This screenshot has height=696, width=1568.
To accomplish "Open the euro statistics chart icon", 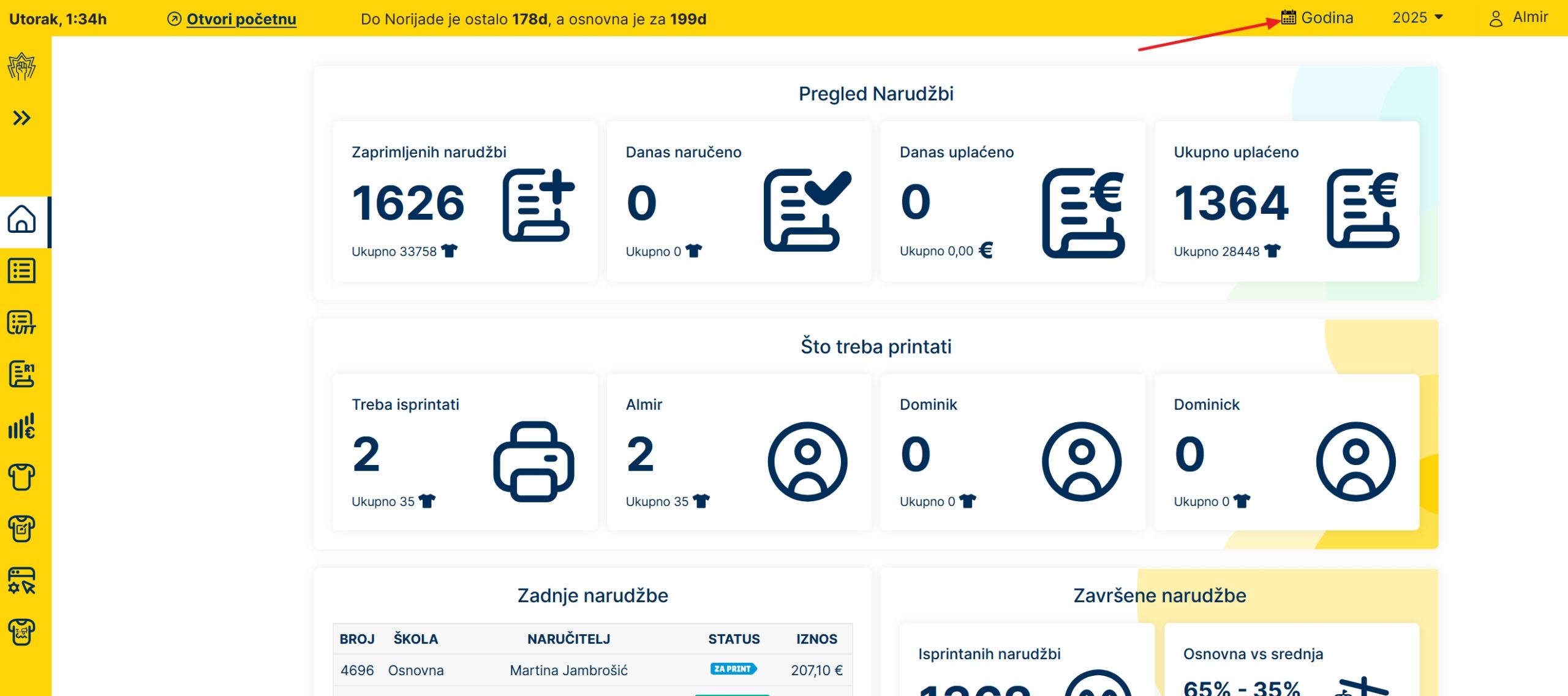I will (22, 426).
